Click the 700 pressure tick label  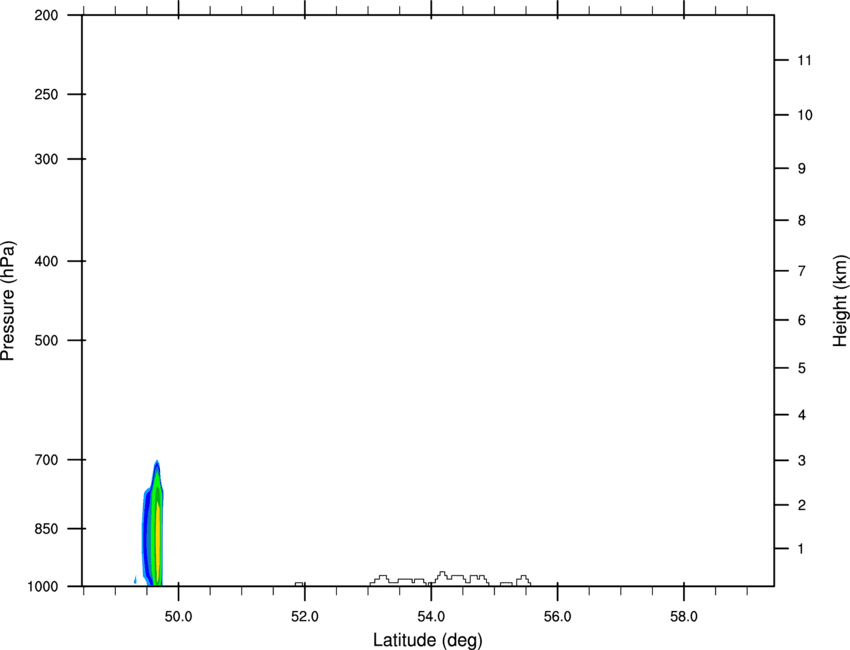[46, 460]
